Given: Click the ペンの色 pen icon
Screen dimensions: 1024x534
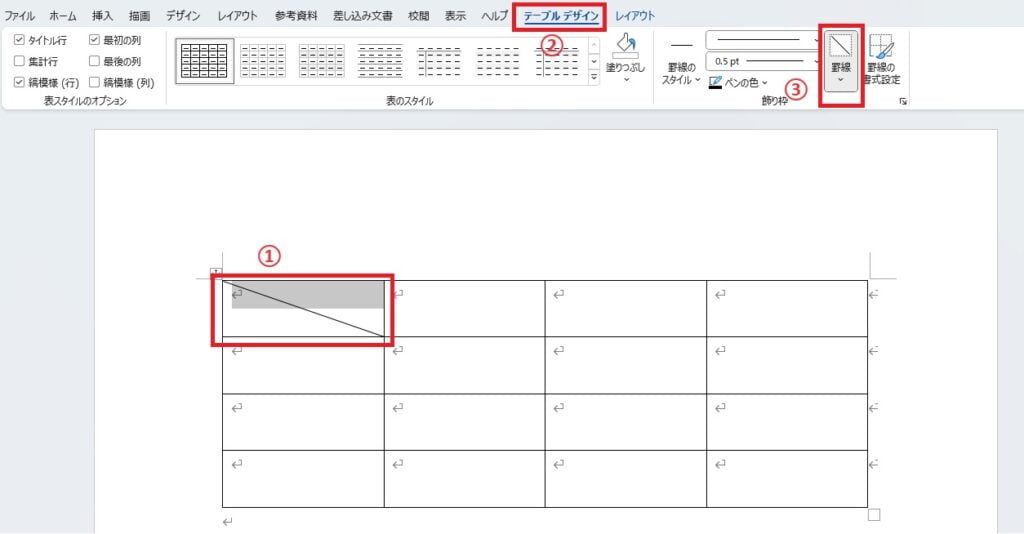Looking at the screenshot, I should coord(716,82).
